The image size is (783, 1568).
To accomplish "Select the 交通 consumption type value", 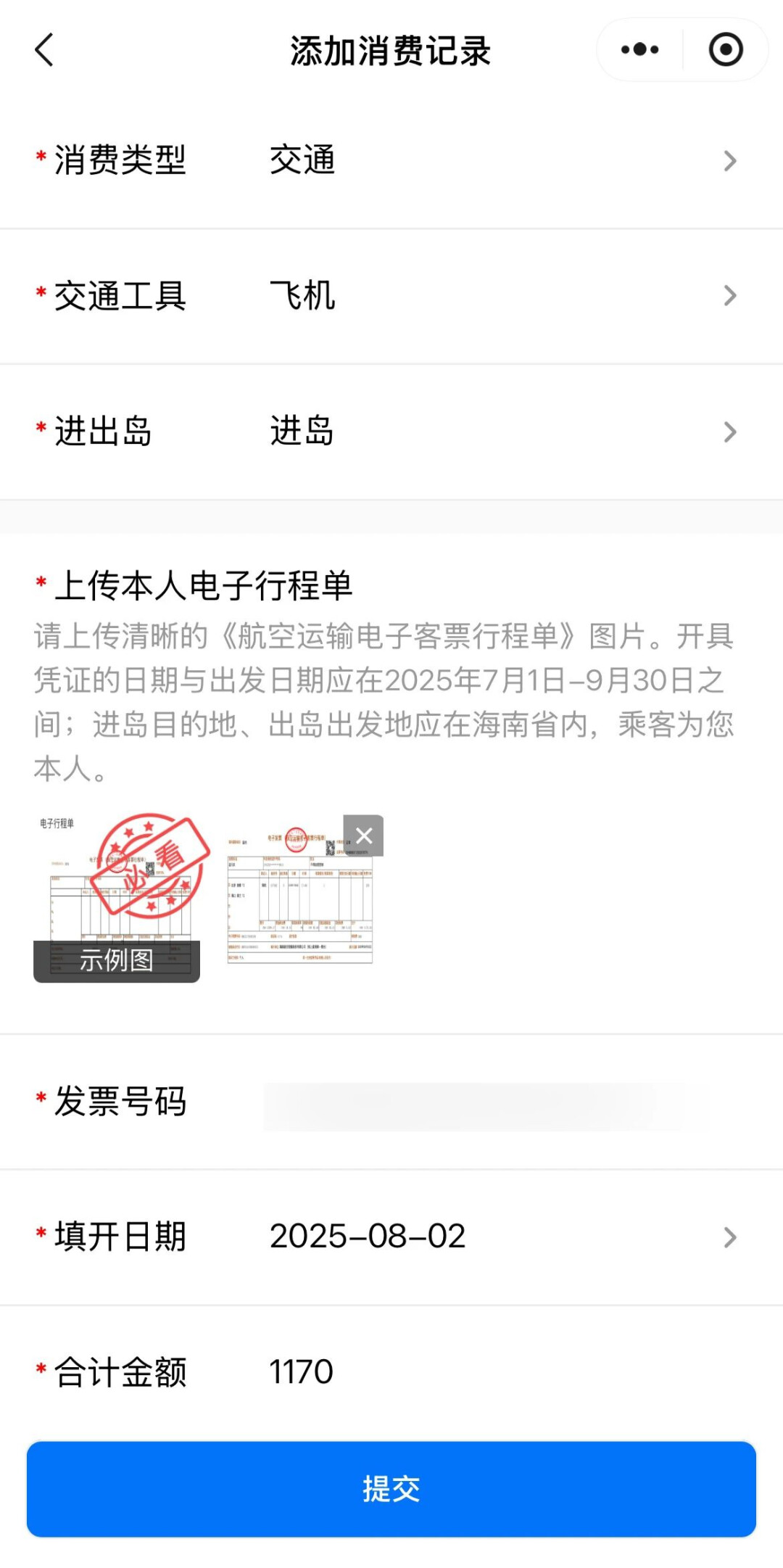I will coord(302,160).
